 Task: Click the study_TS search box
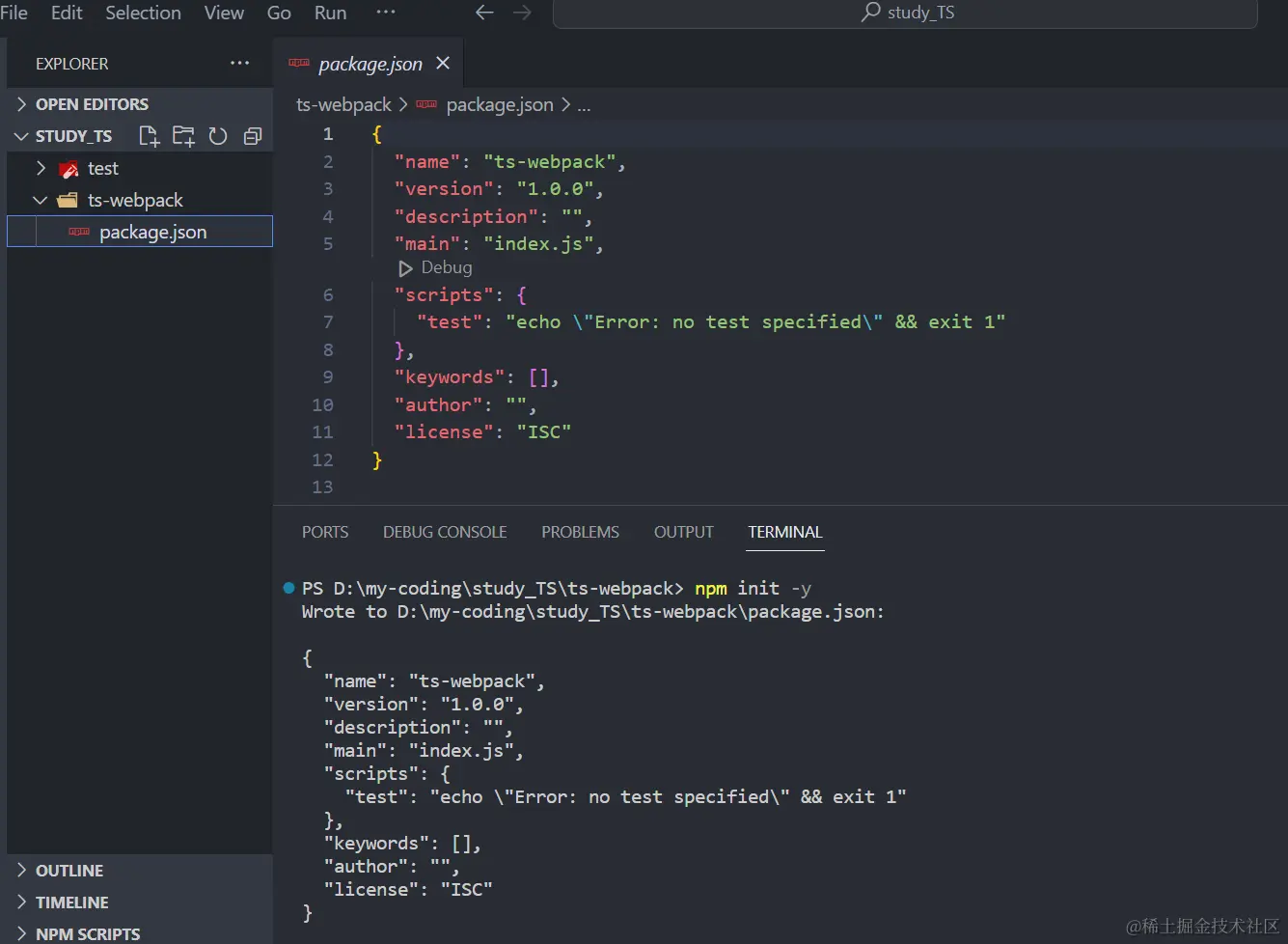[x=905, y=13]
